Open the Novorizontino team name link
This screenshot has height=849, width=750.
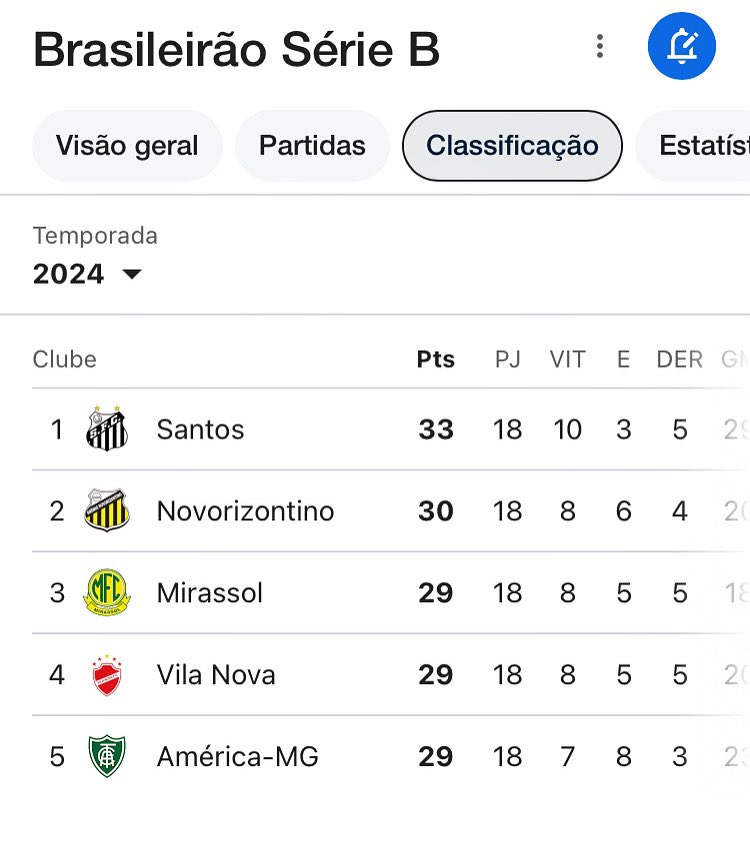tap(245, 511)
